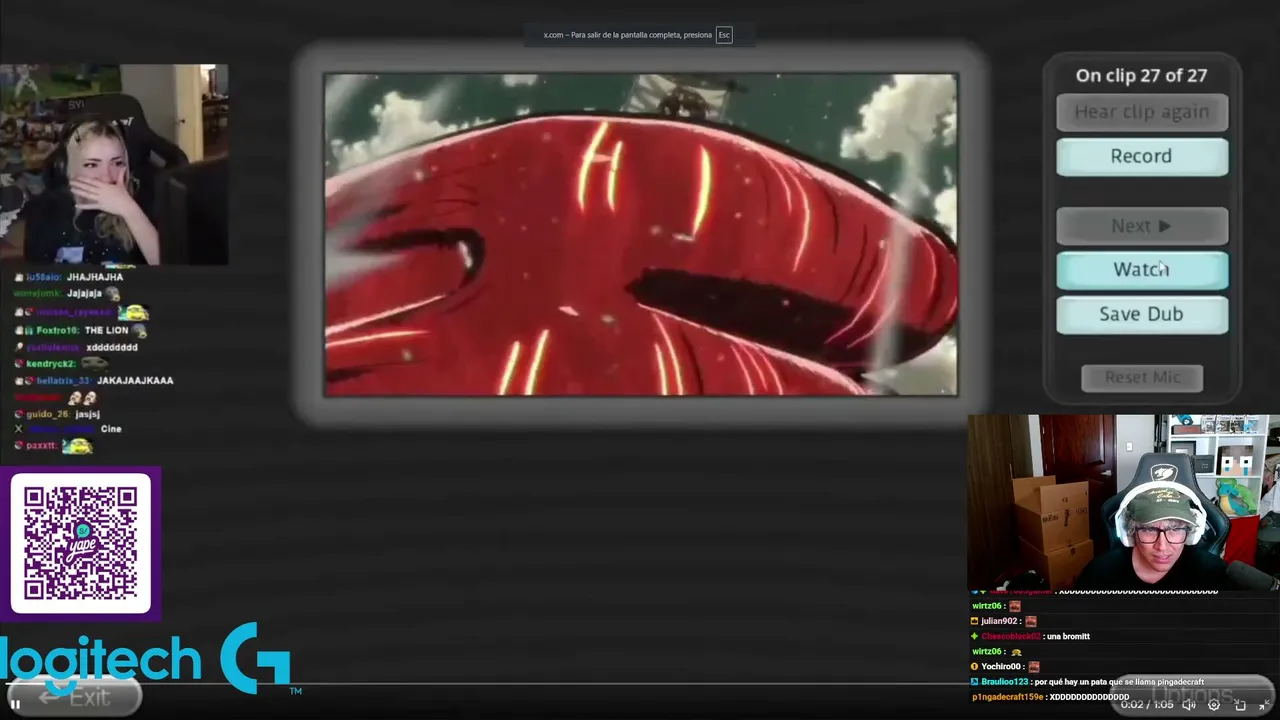Click the 'JAKAJAAJKAAA' chat message
The width and height of the screenshot is (1280, 720).
[134, 380]
